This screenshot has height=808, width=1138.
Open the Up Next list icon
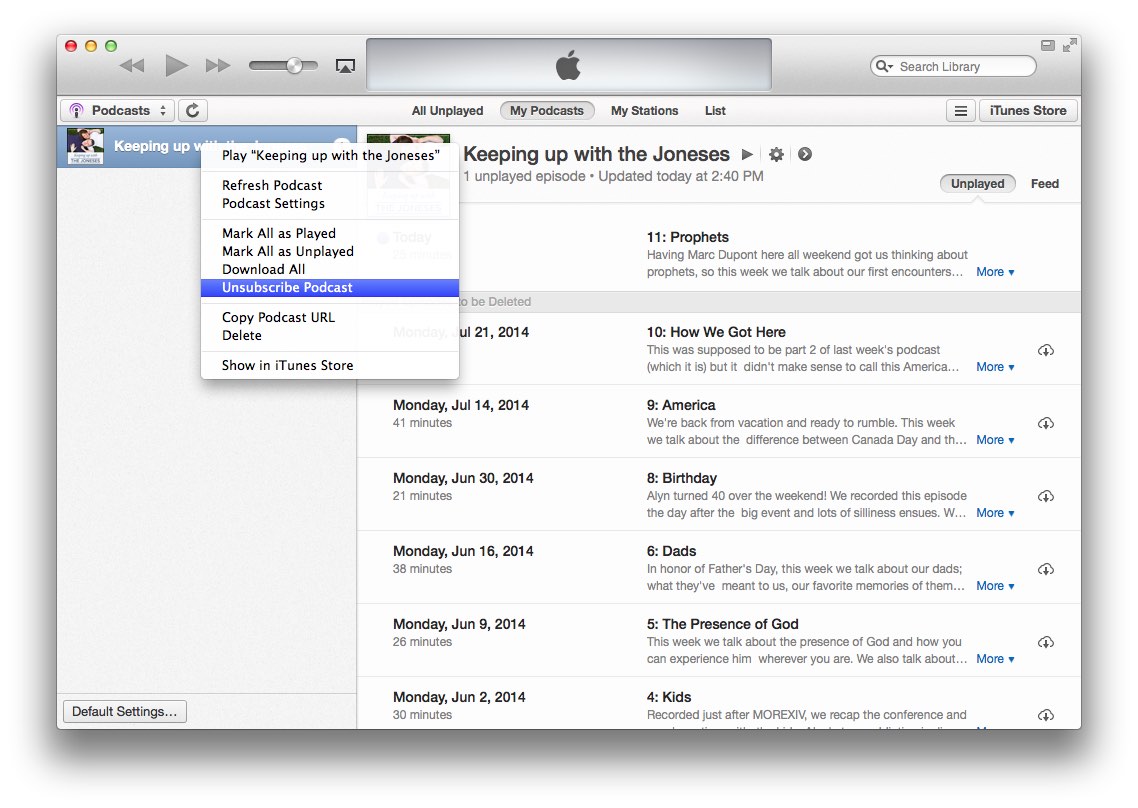[960, 110]
